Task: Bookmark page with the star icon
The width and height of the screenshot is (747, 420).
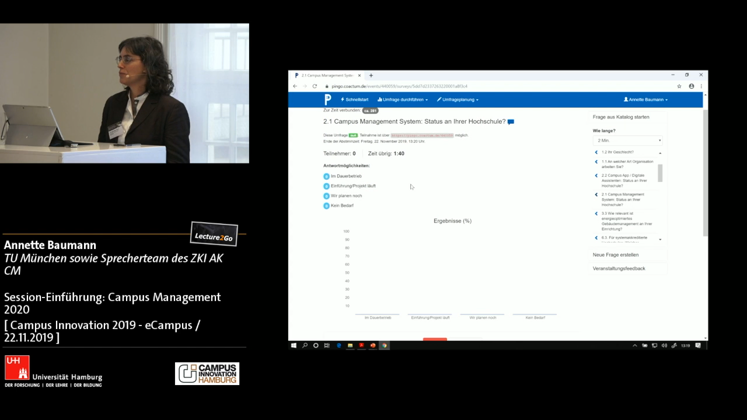Action: pyautogui.click(x=679, y=87)
